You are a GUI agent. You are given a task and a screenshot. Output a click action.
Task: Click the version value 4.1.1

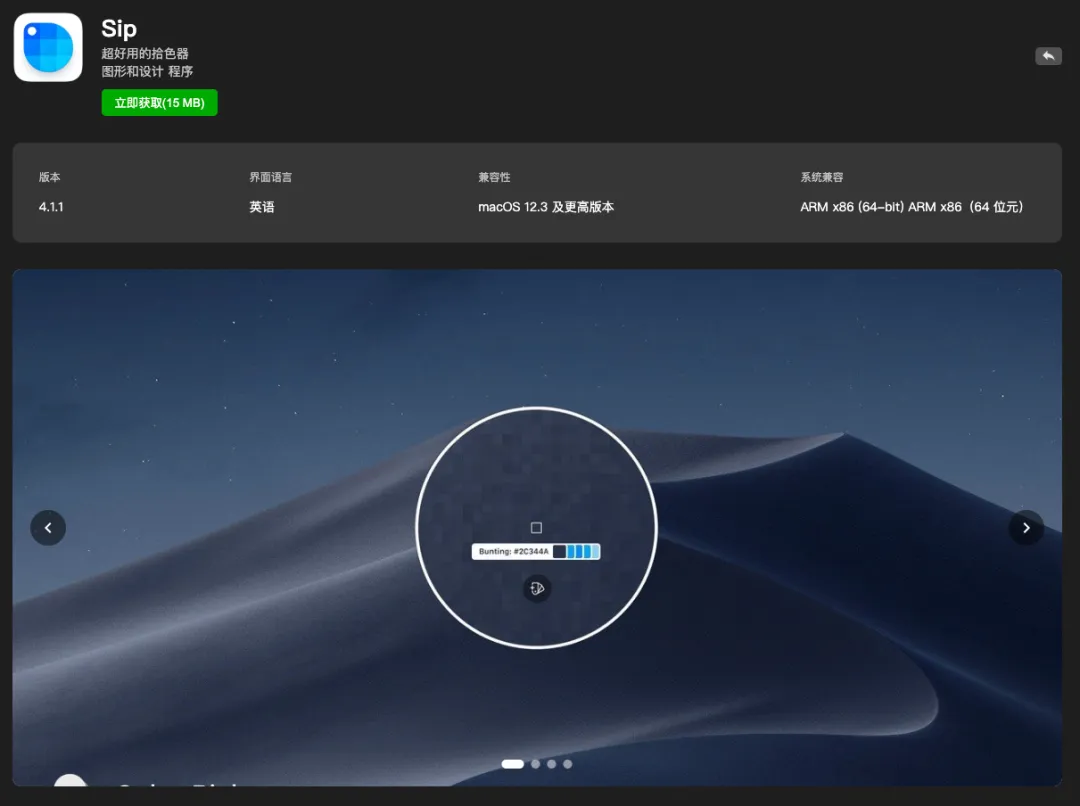51,207
